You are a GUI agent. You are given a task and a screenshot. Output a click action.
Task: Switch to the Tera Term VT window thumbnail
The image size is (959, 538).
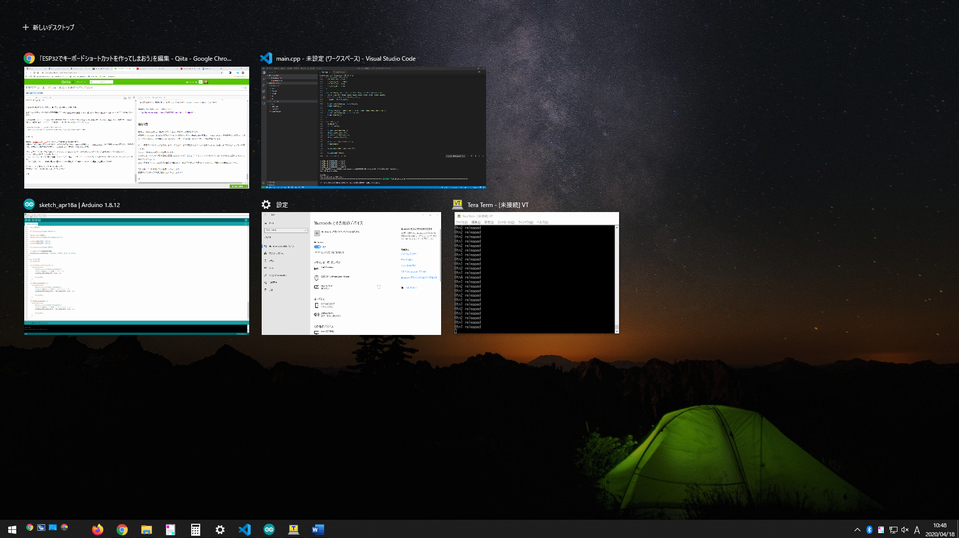pos(536,273)
